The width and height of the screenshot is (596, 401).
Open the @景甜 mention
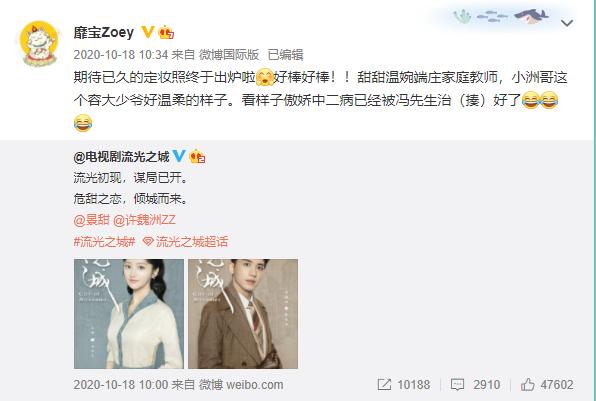(x=92, y=220)
